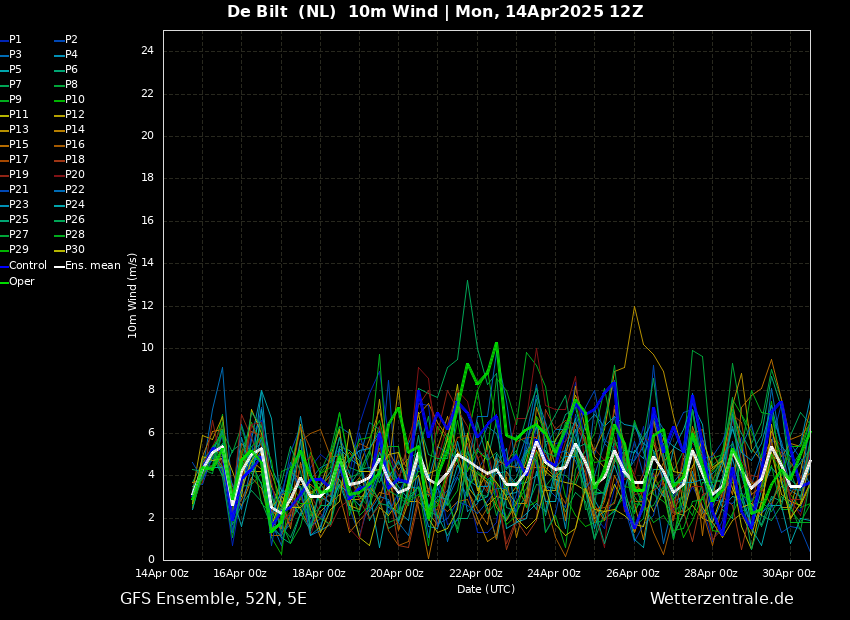850x620 pixels.
Task: Click the Wetterzentrale.de text
Action: point(721,599)
